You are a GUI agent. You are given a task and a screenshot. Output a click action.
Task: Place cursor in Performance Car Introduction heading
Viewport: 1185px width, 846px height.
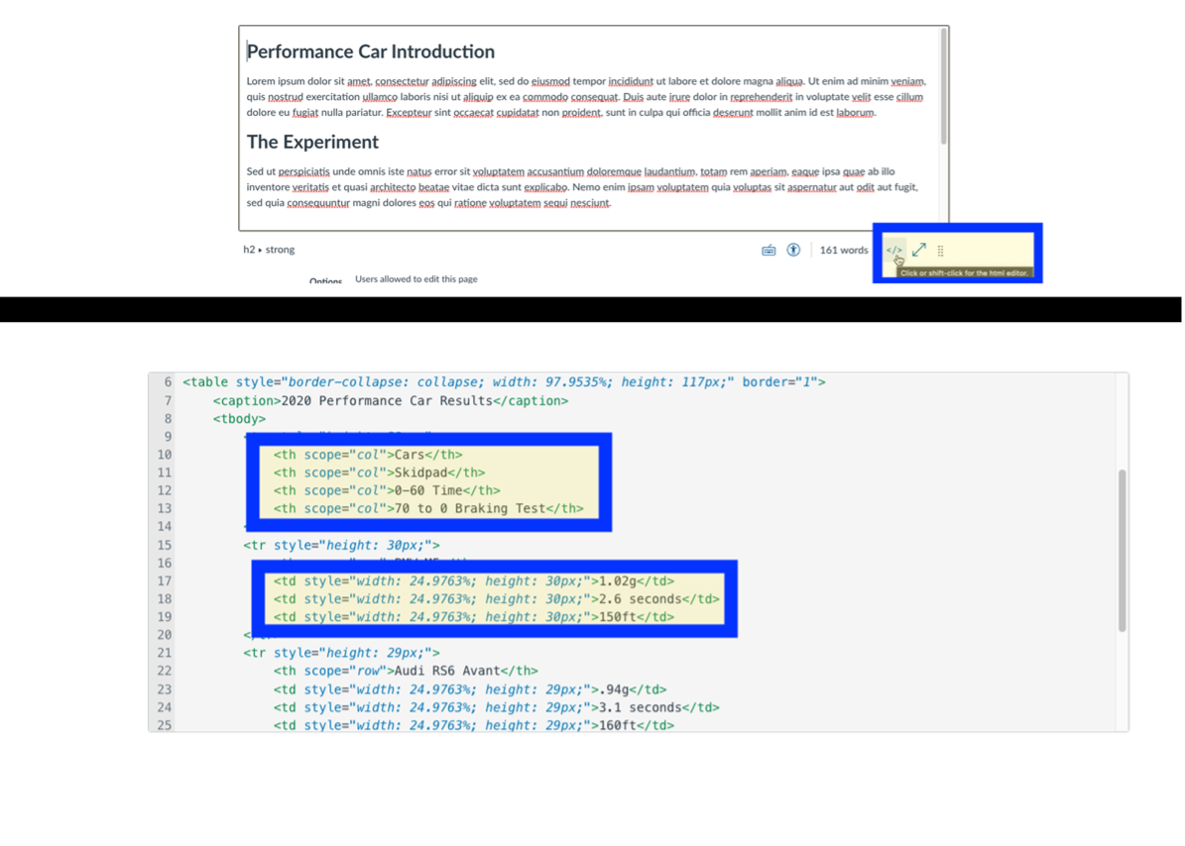point(371,51)
